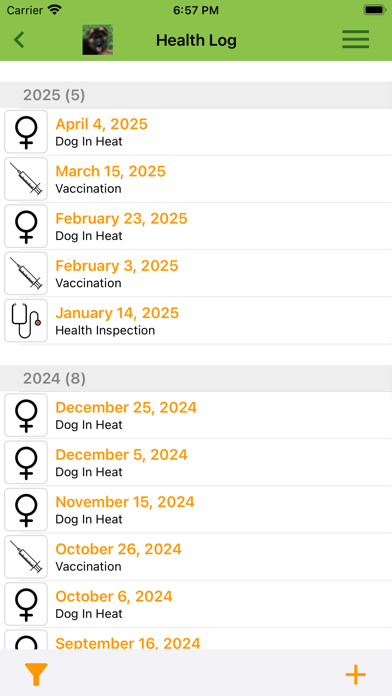Tap the dog profile photo
392x696 pixels.
click(98, 40)
